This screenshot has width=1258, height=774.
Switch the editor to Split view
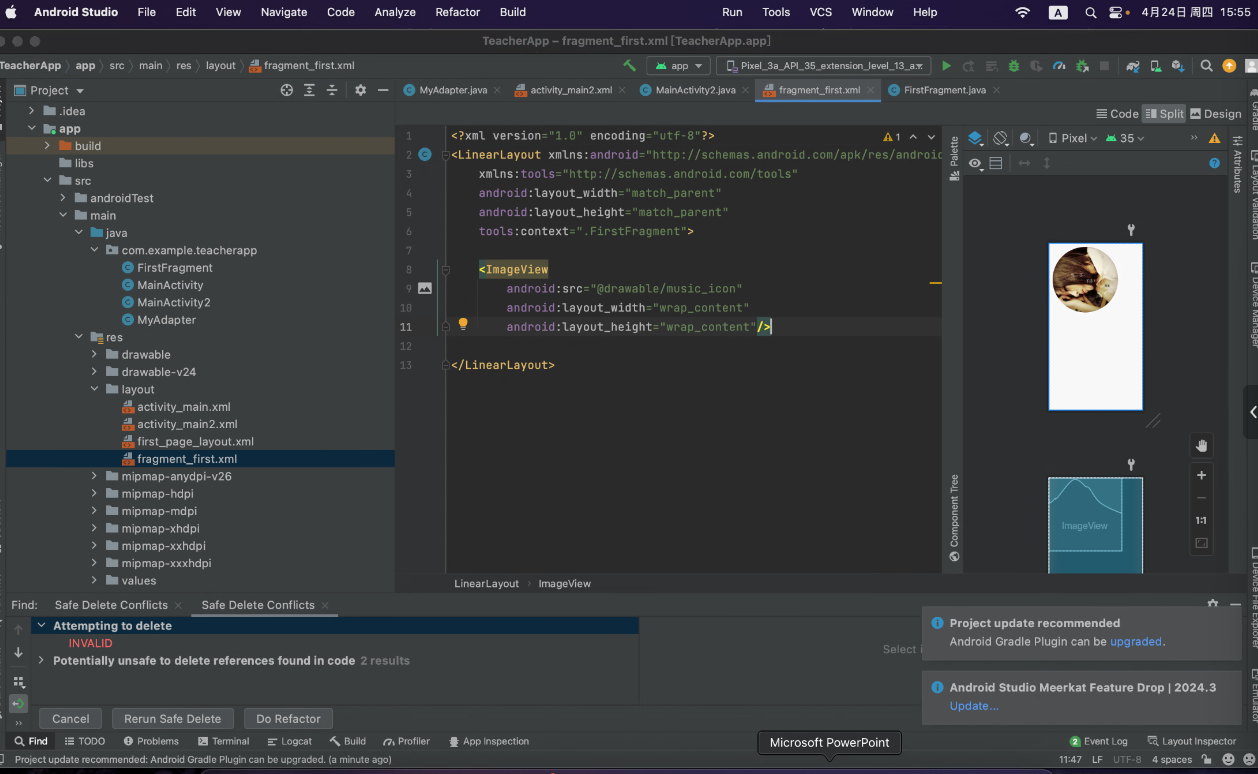tap(1164, 113)
